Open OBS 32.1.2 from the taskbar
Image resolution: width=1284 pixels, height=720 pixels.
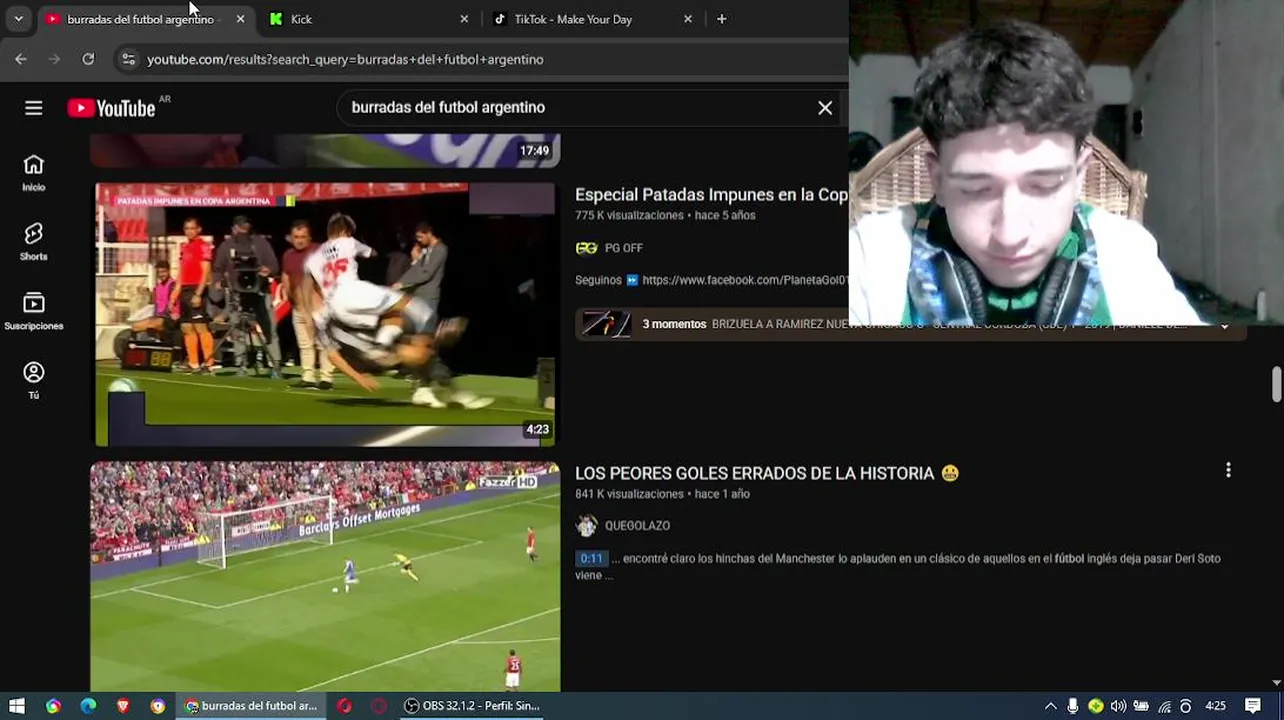(472, 706)
